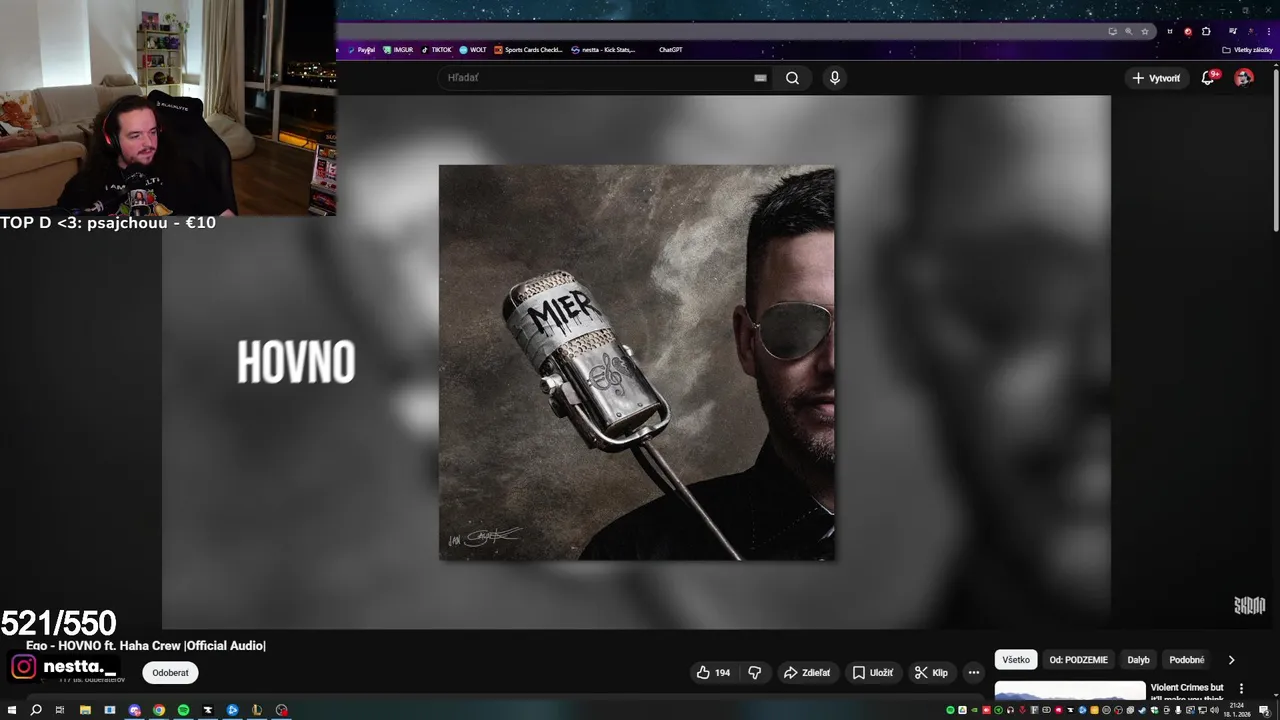Switch to Google Chrome on the taskbar
This screenshot has height=720, width=1280.
[x=159, y=710]
